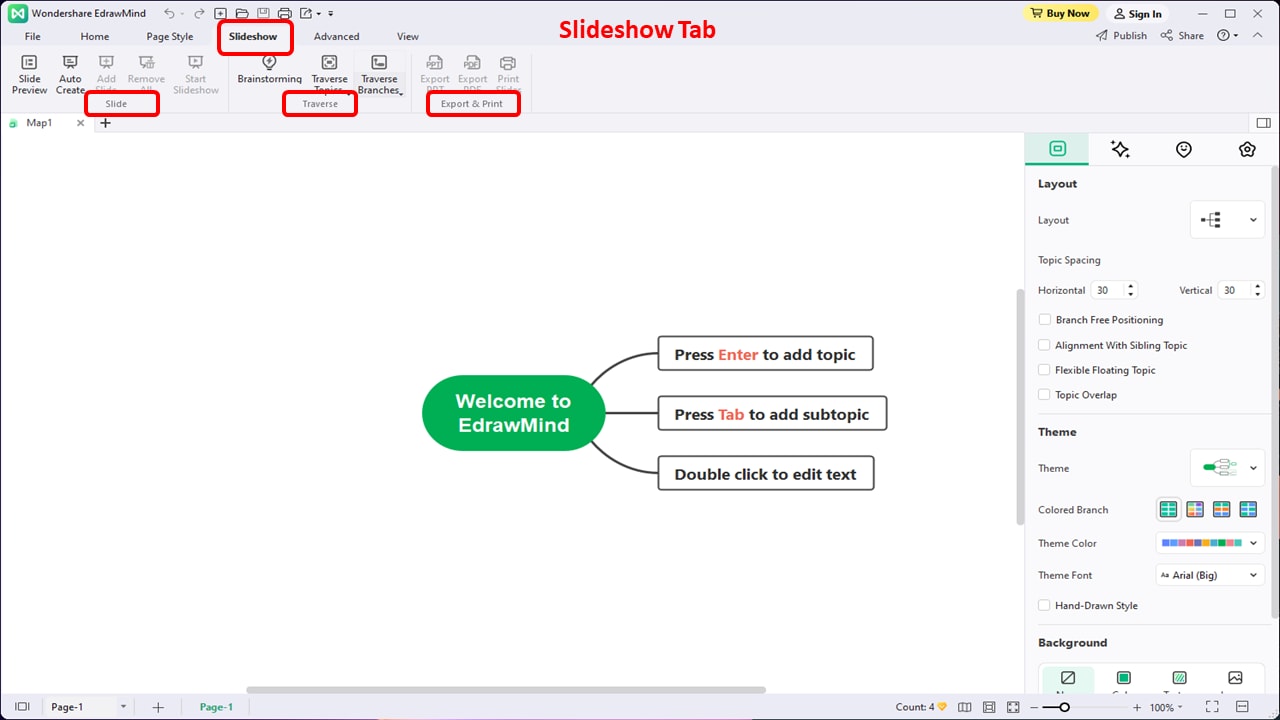Viewport: 1280px width, 720px height.
Task: Expand the quick access toolbar customize arrow
Action: 331,14
